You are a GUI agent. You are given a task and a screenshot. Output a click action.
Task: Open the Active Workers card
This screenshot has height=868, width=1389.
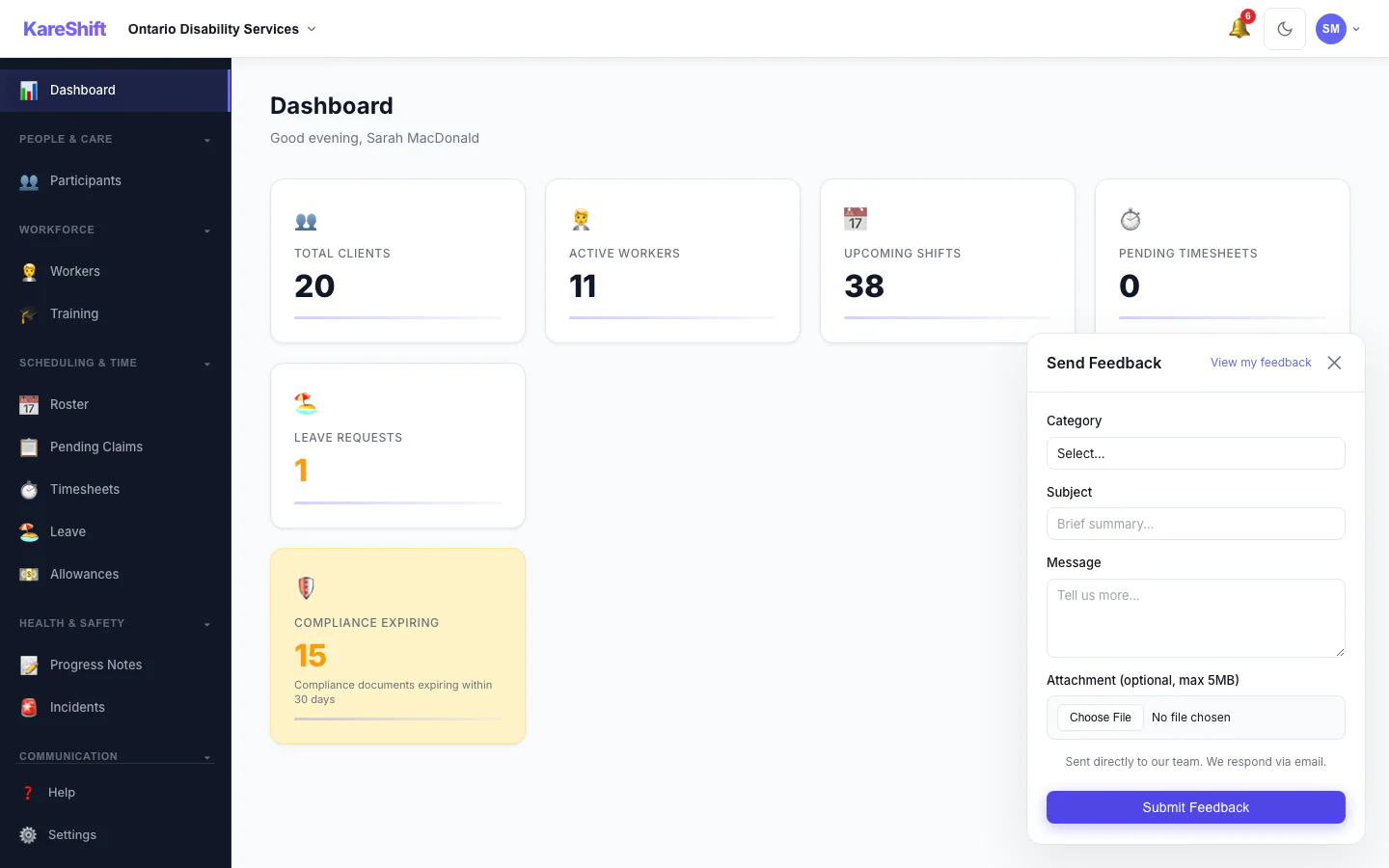pos(672,260)
